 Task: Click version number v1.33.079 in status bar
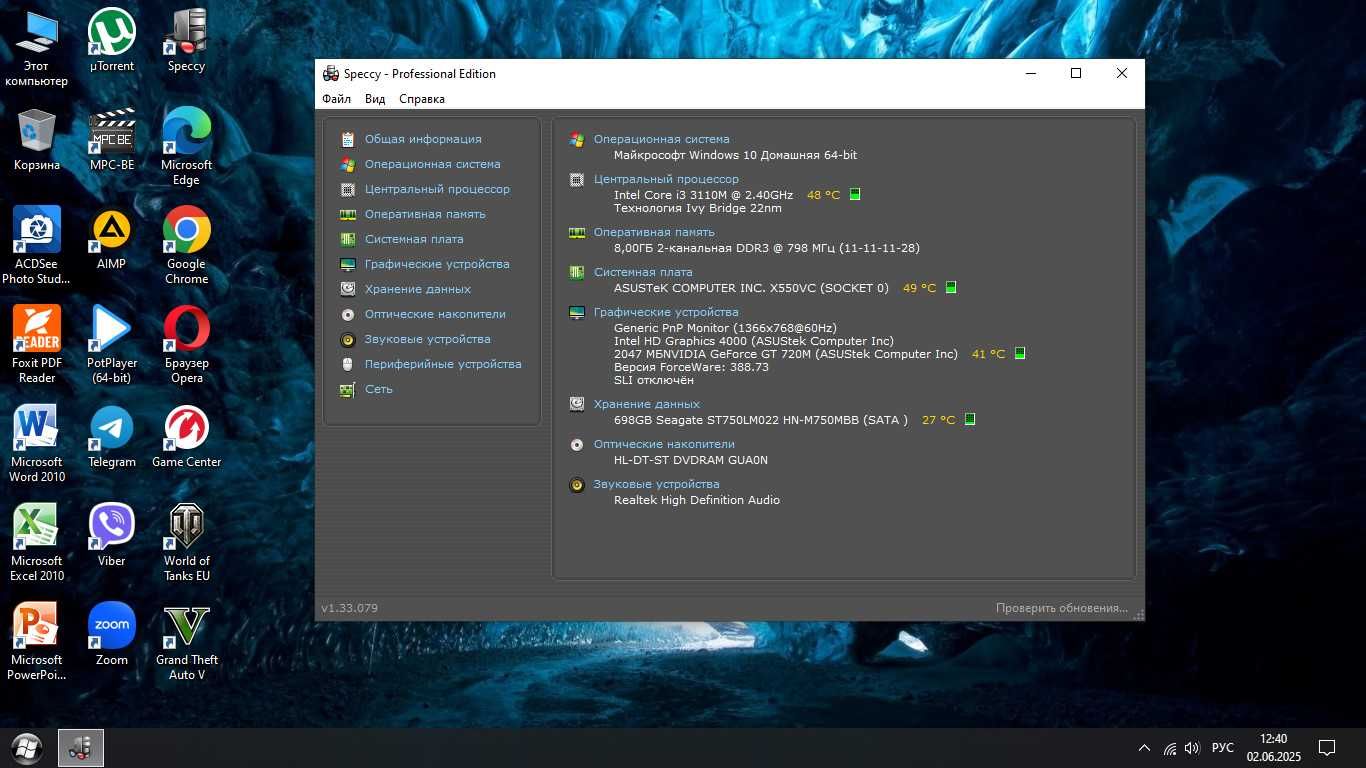click(x=349, y=608)
